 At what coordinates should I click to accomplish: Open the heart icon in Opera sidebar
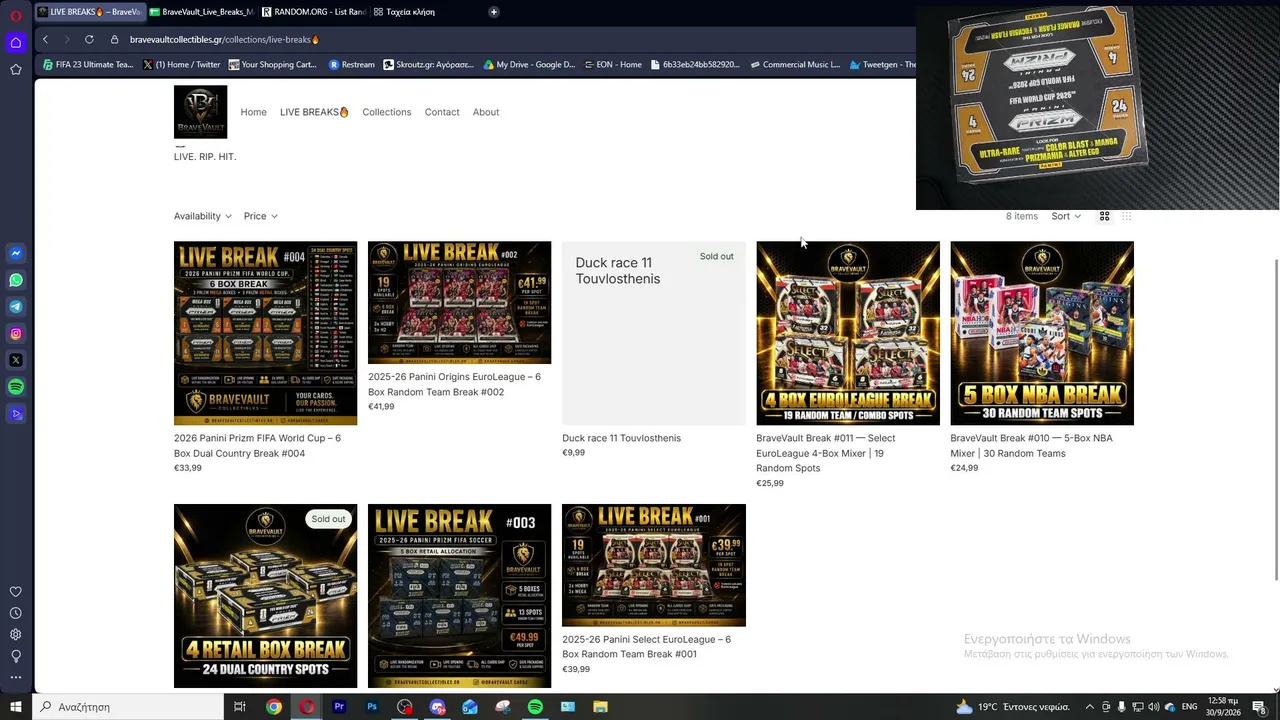(x=16, y=591)
